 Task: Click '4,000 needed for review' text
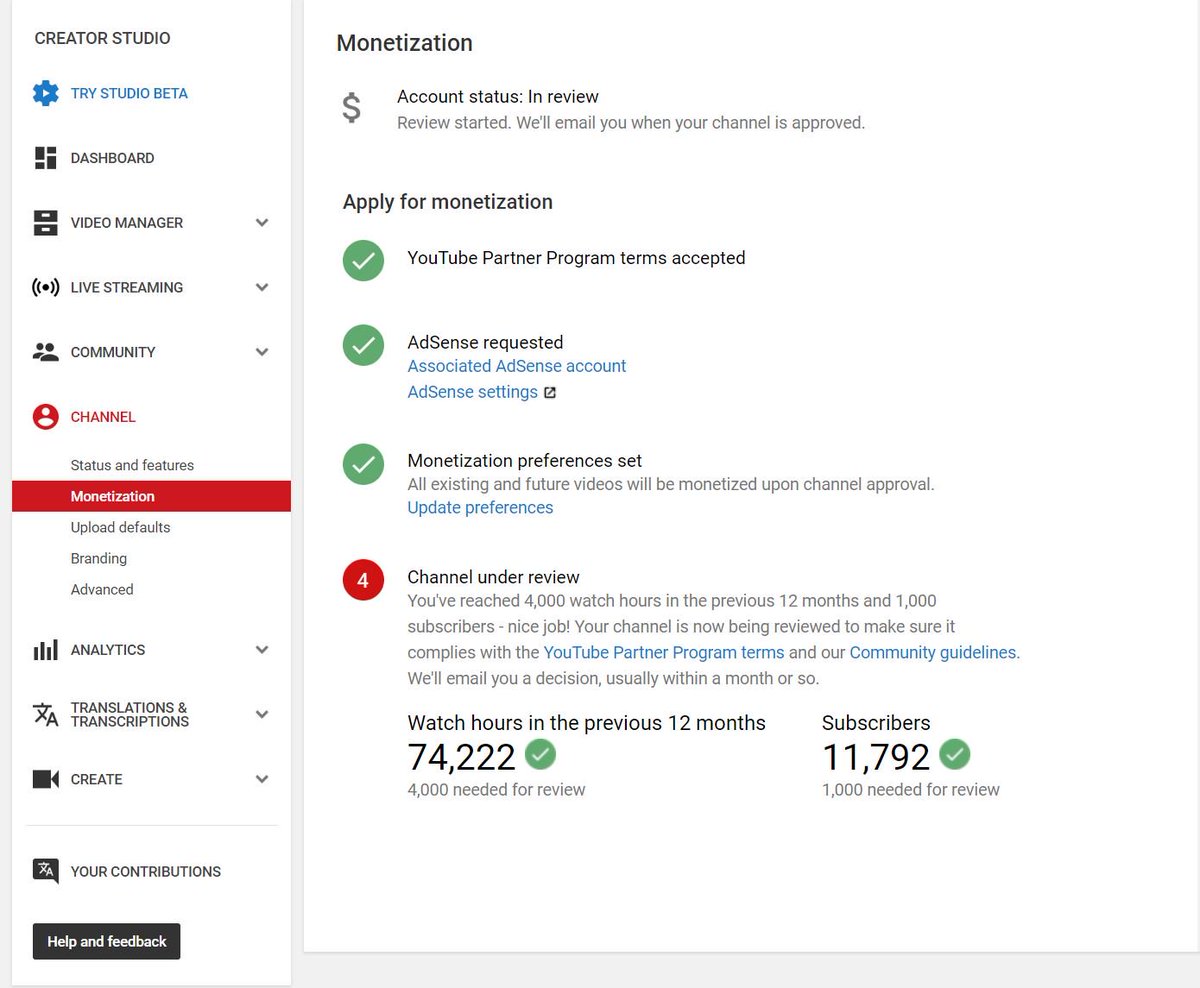pos(496,790)
